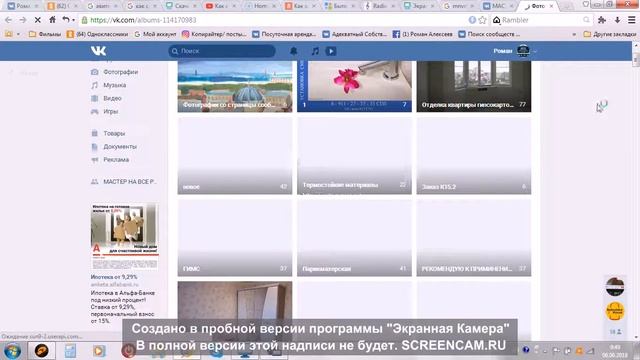The image size is (640, 360).
Task: Click the Alfa-Bank mortgage ad image
Action: 124,236
